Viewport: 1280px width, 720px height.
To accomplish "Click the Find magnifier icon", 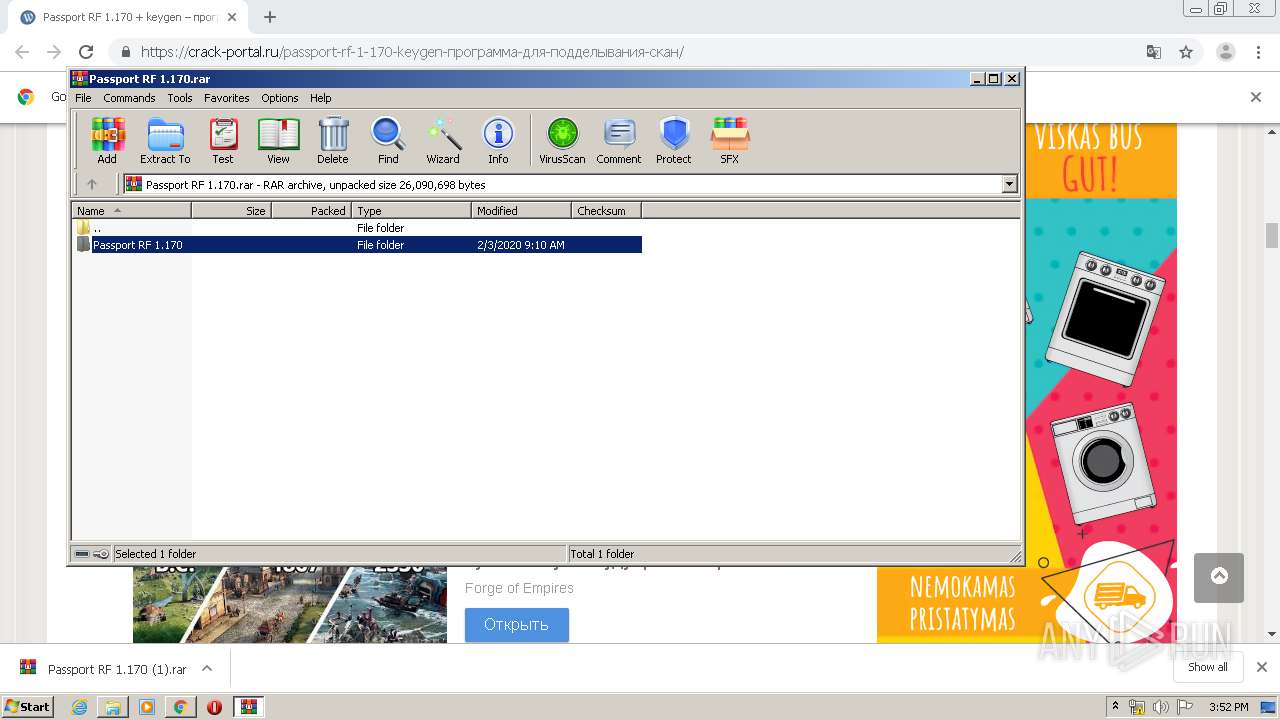I will coord(388,140).
